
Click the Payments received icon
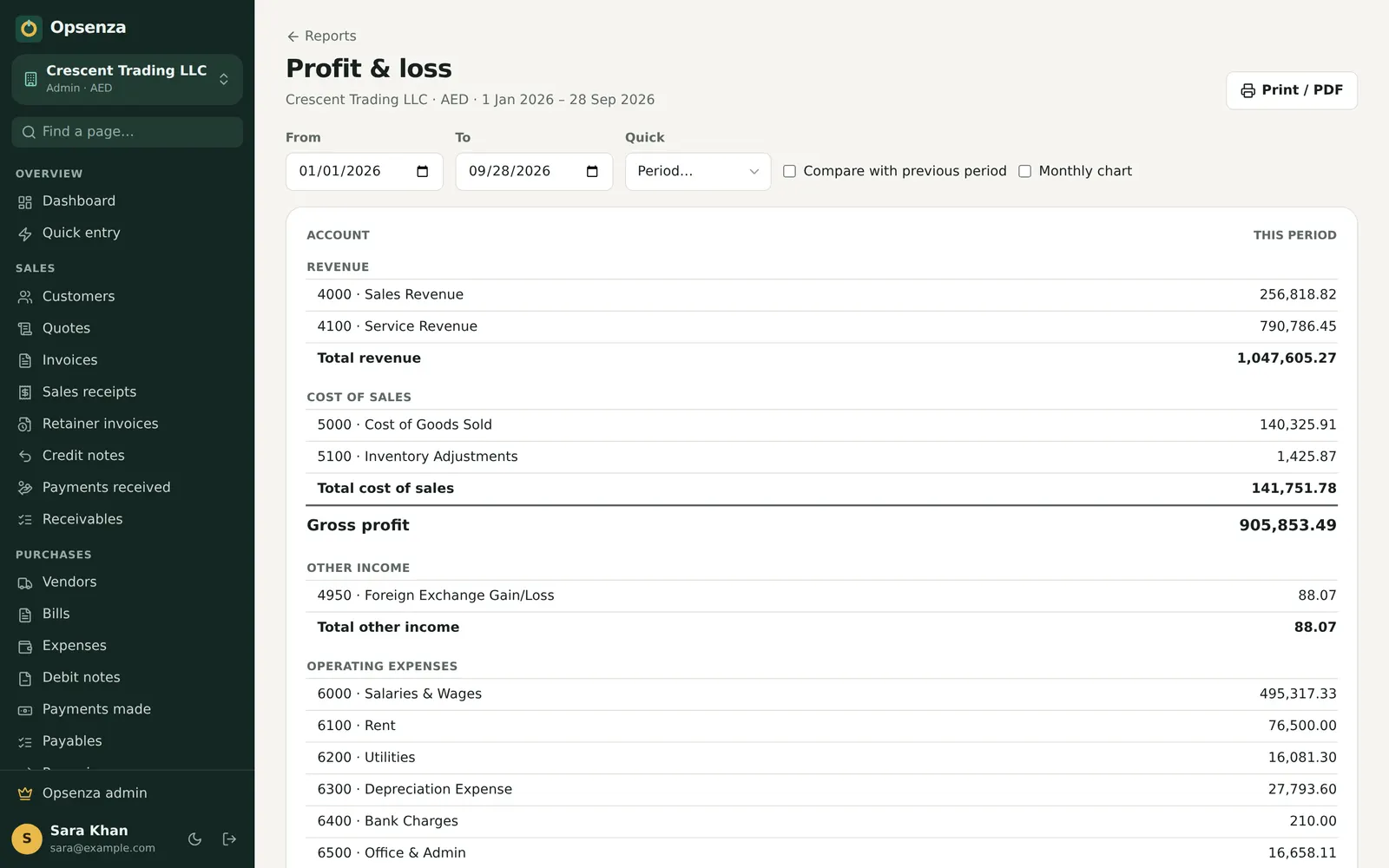click(x=25, y=488)
